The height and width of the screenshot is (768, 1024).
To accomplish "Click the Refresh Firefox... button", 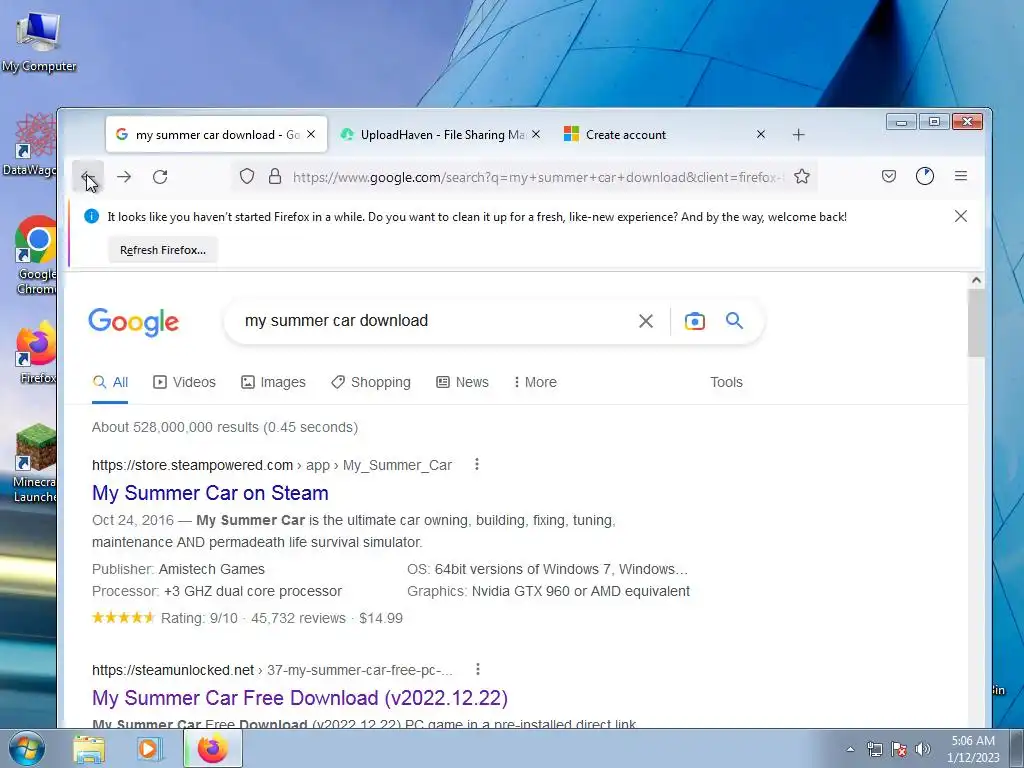I will pyautogui.click(x=163, y=250).
